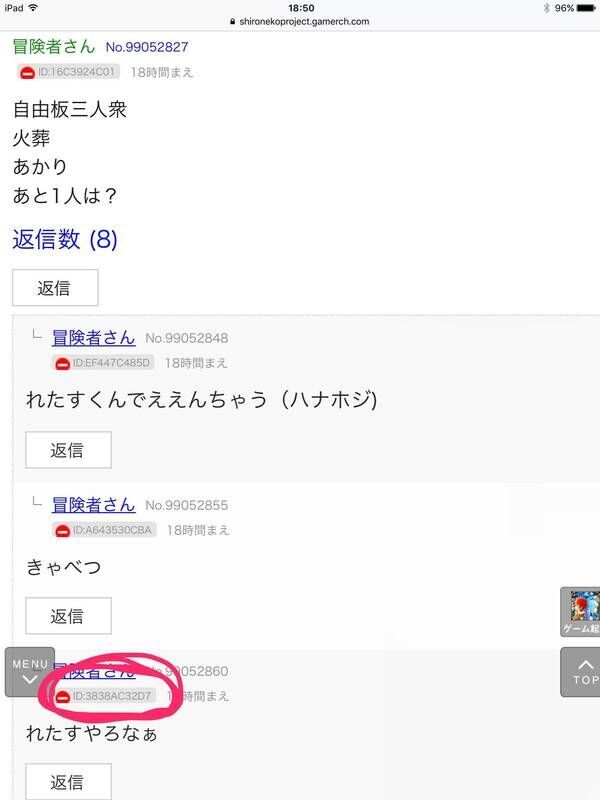
Task: Open 冒険者さん link on post No.99052848
Action: (93, 338)
